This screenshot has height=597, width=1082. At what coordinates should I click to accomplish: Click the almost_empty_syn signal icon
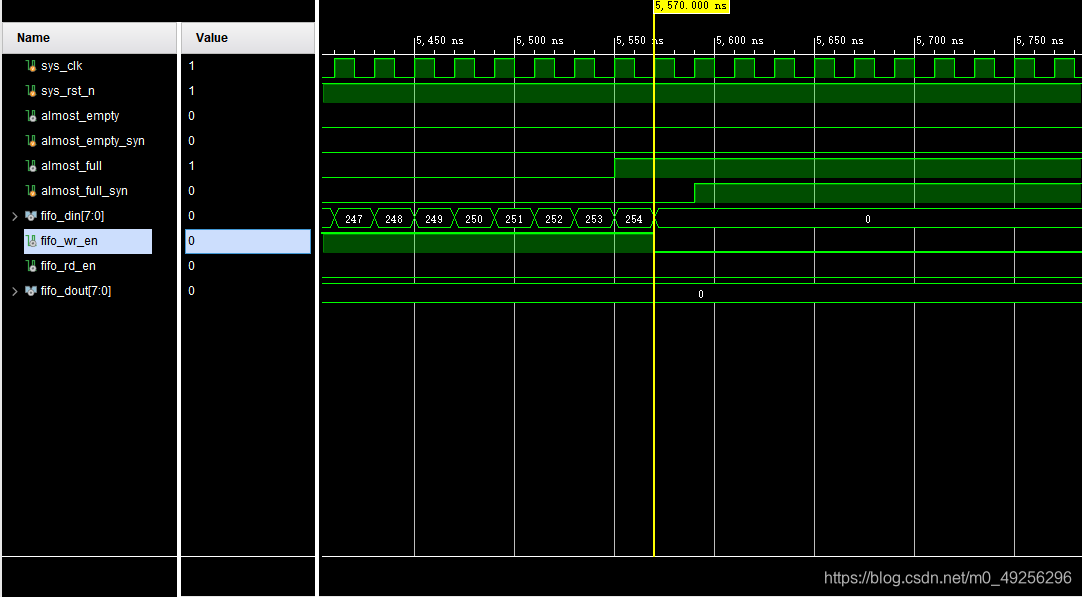click(31, 141)
